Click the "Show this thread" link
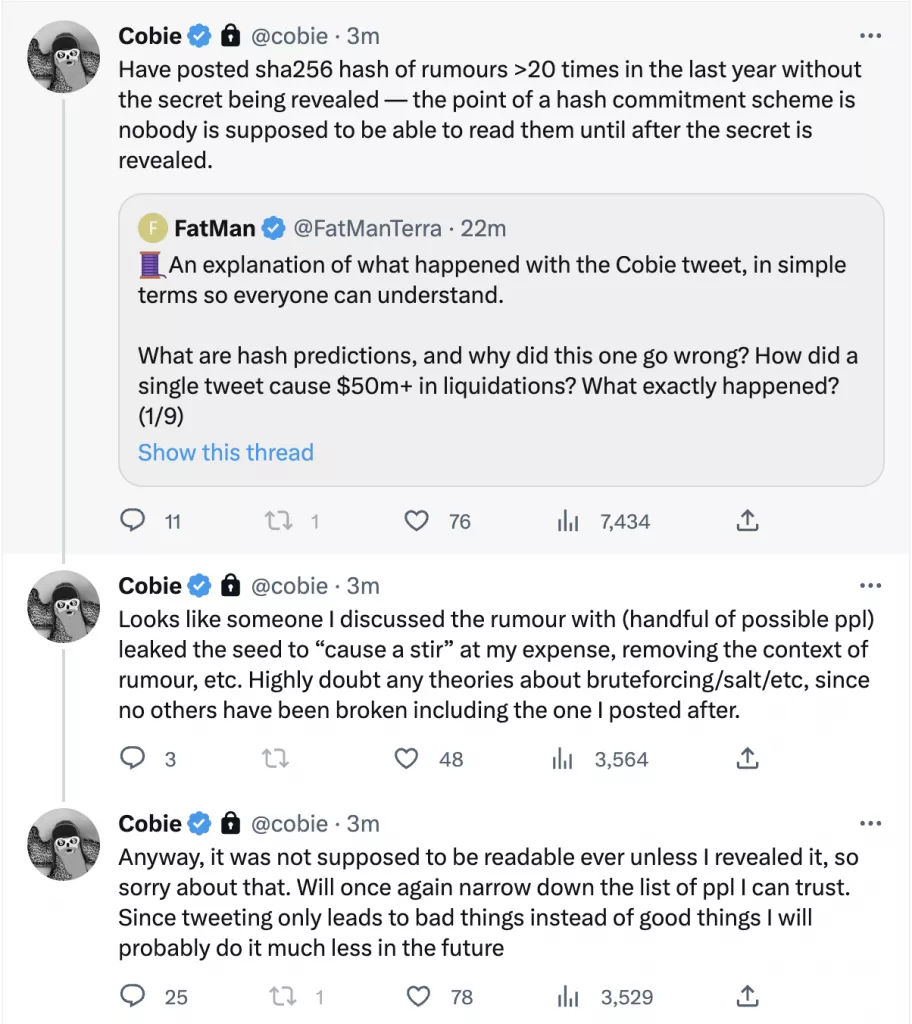 pos(226,452)
